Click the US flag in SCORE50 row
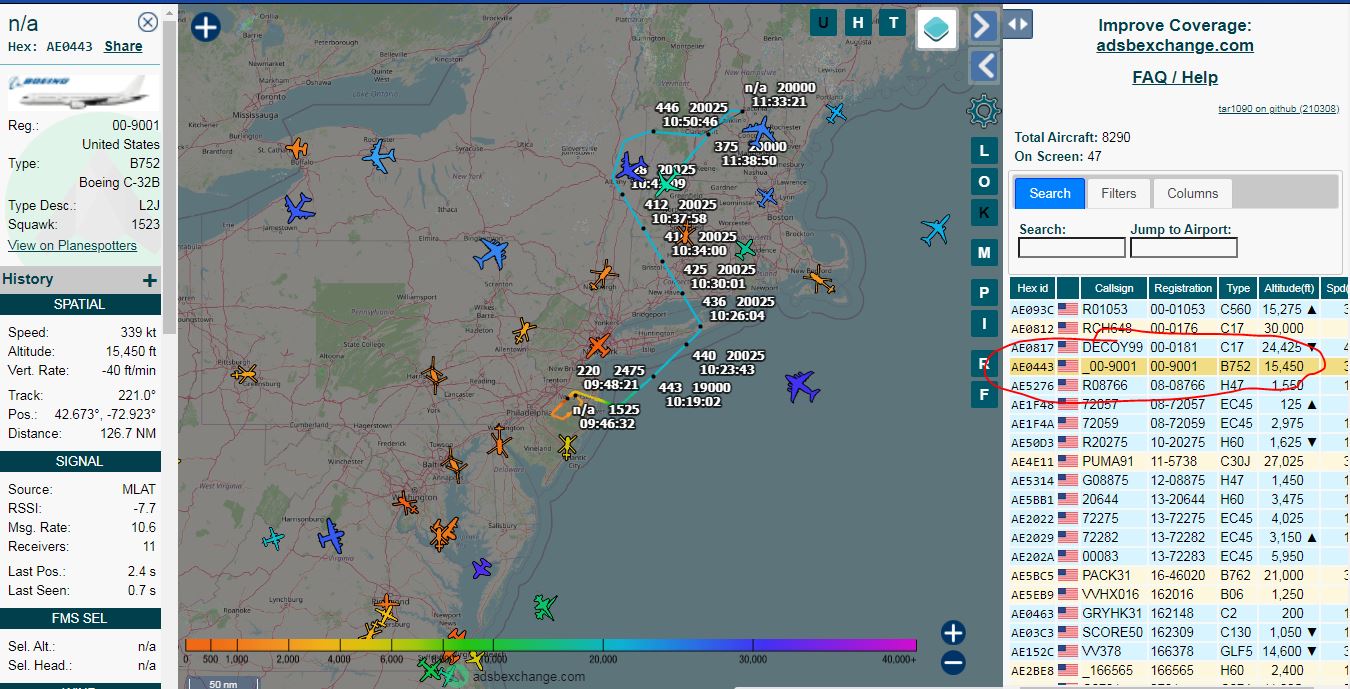Screen dimensions: 1350x689 (x=1068, y=632)
